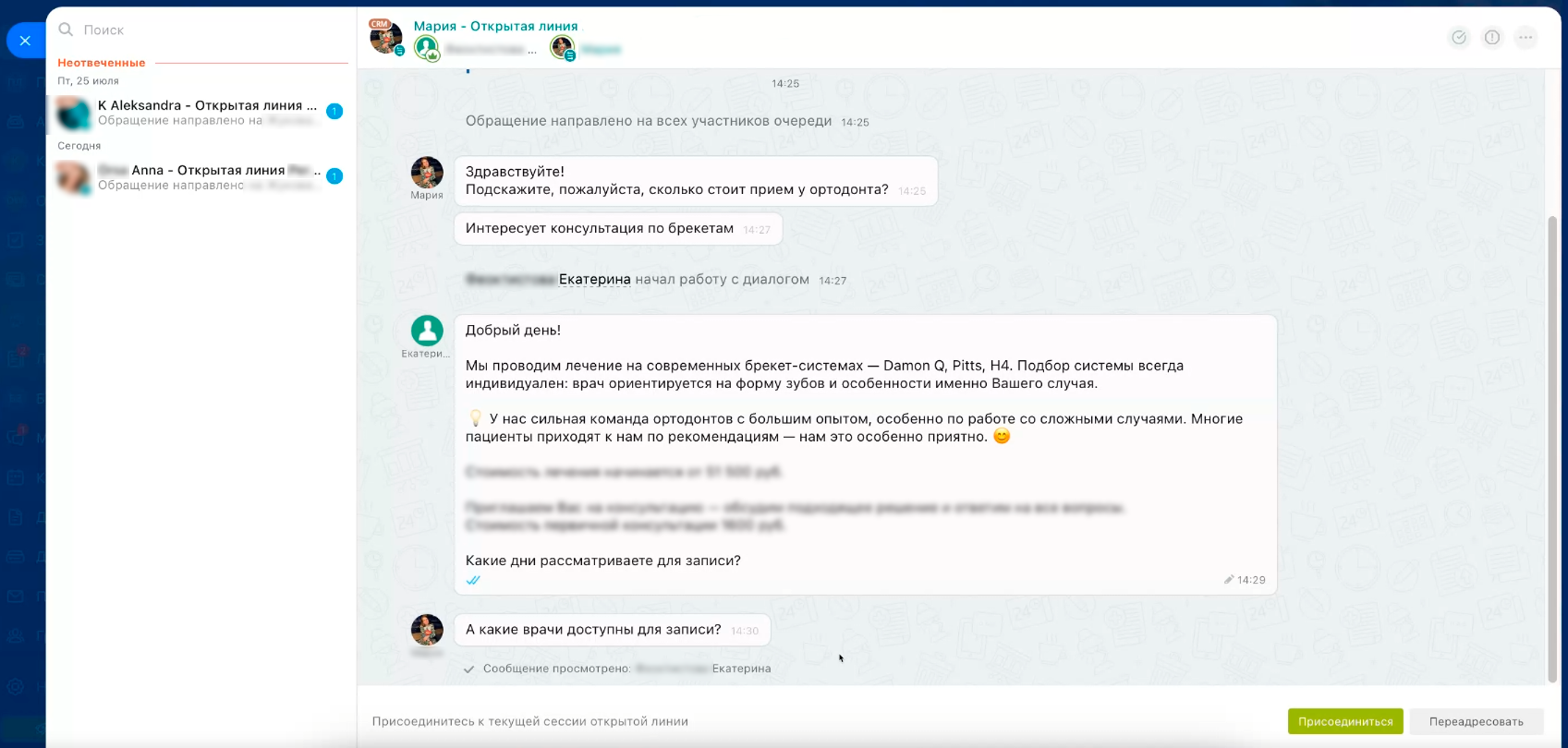Click the chat title Мария - Открытая линия
Viewport: 1568px width, 748px height.
[495, 26]
